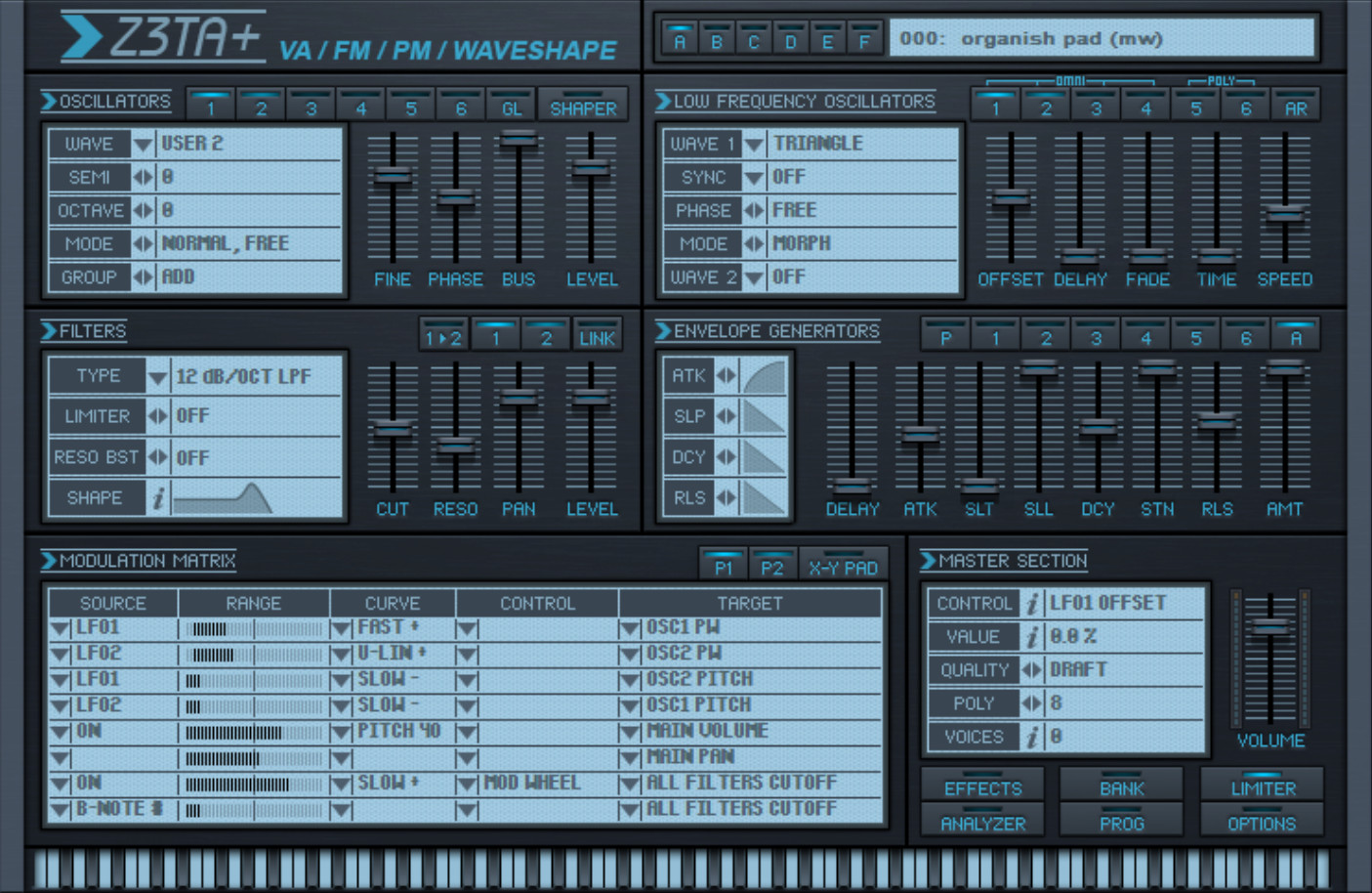1372x893 pixels.
Task: Open the LFO WAVE 2 dropdown
Action: pos(754,277)
